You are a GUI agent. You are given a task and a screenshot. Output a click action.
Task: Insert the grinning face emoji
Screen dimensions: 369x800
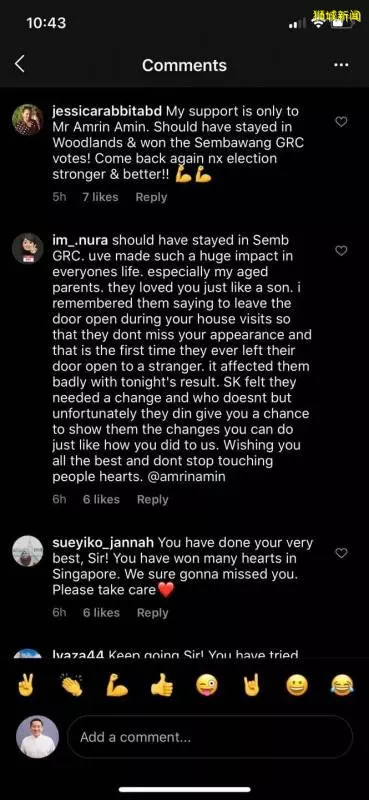pyautogui.click(x=297, y=685)
